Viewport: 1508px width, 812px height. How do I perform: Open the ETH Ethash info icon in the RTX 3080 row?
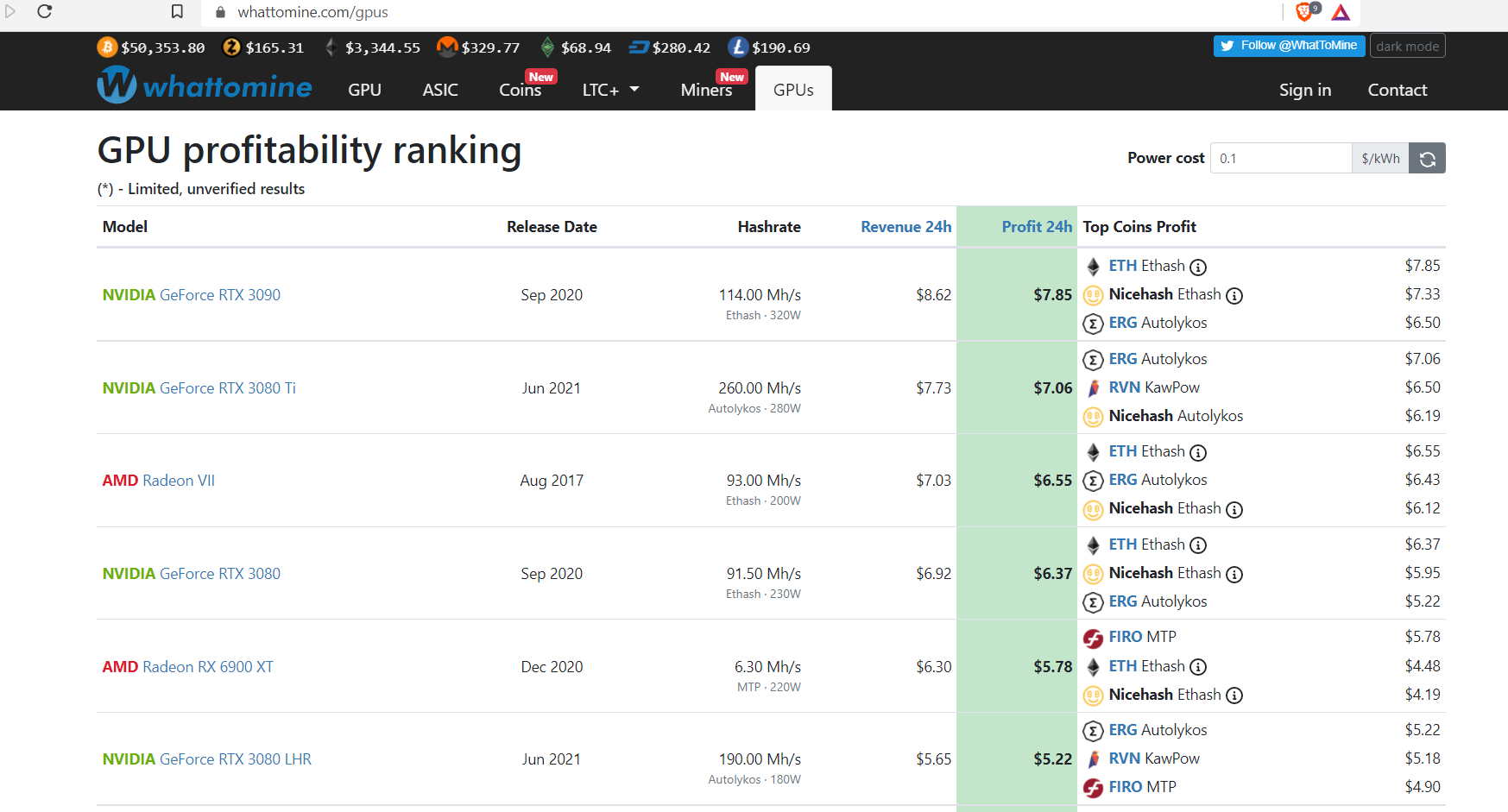[1198, 545]
